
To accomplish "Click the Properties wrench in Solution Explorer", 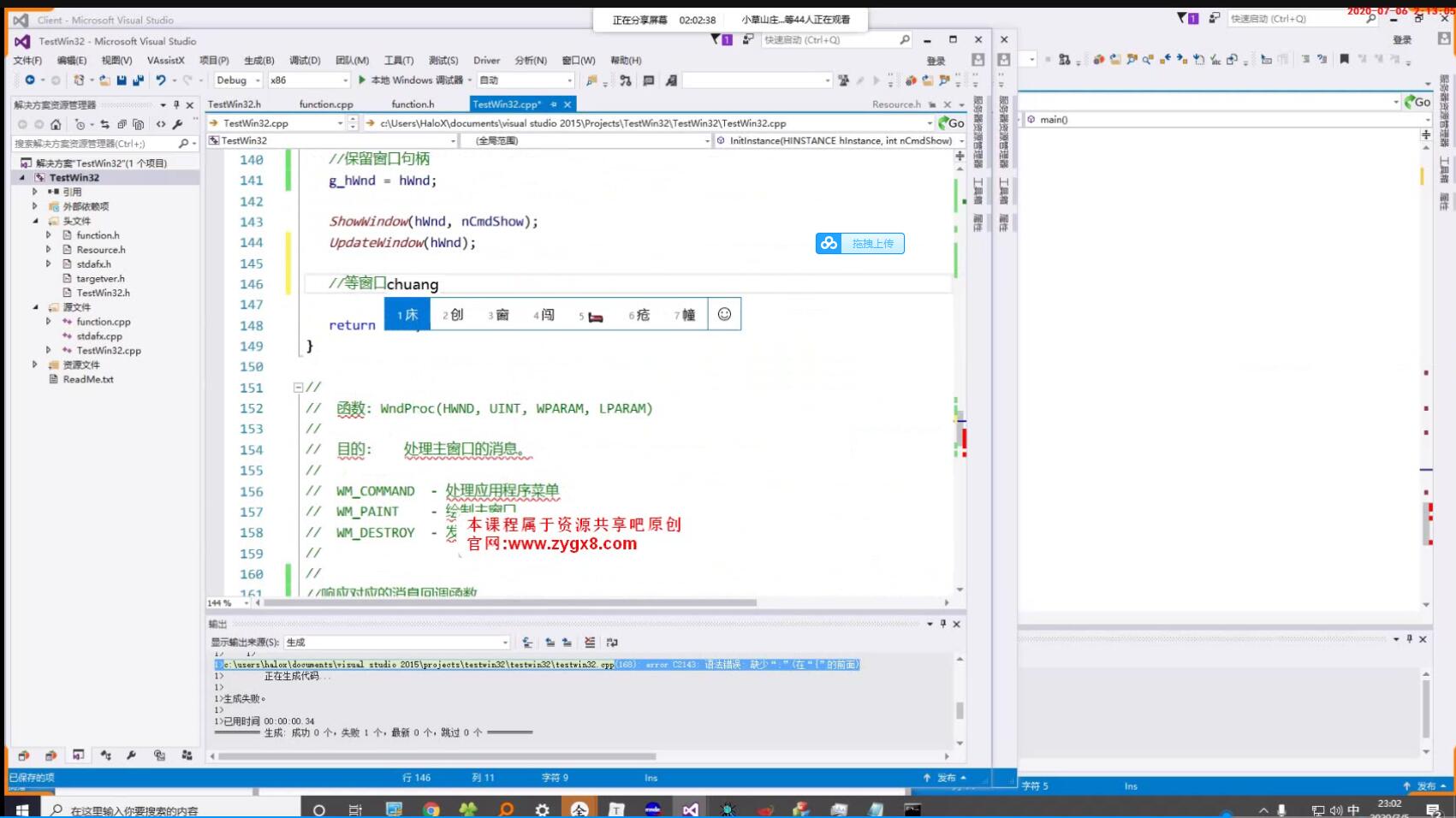I will [177, 124].
